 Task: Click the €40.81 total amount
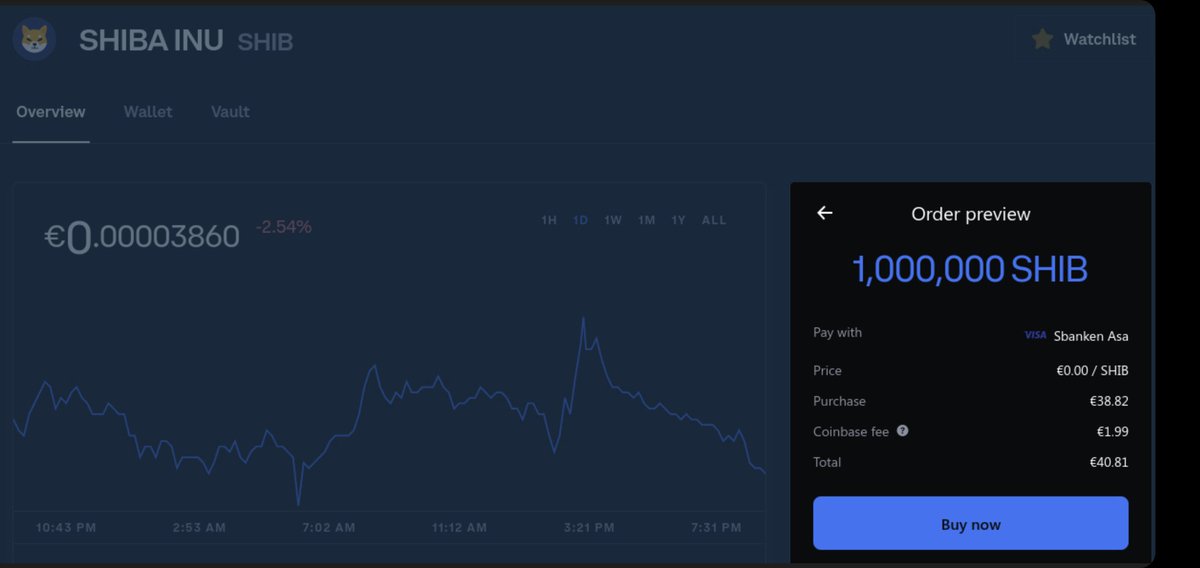tap(1109, 462)
